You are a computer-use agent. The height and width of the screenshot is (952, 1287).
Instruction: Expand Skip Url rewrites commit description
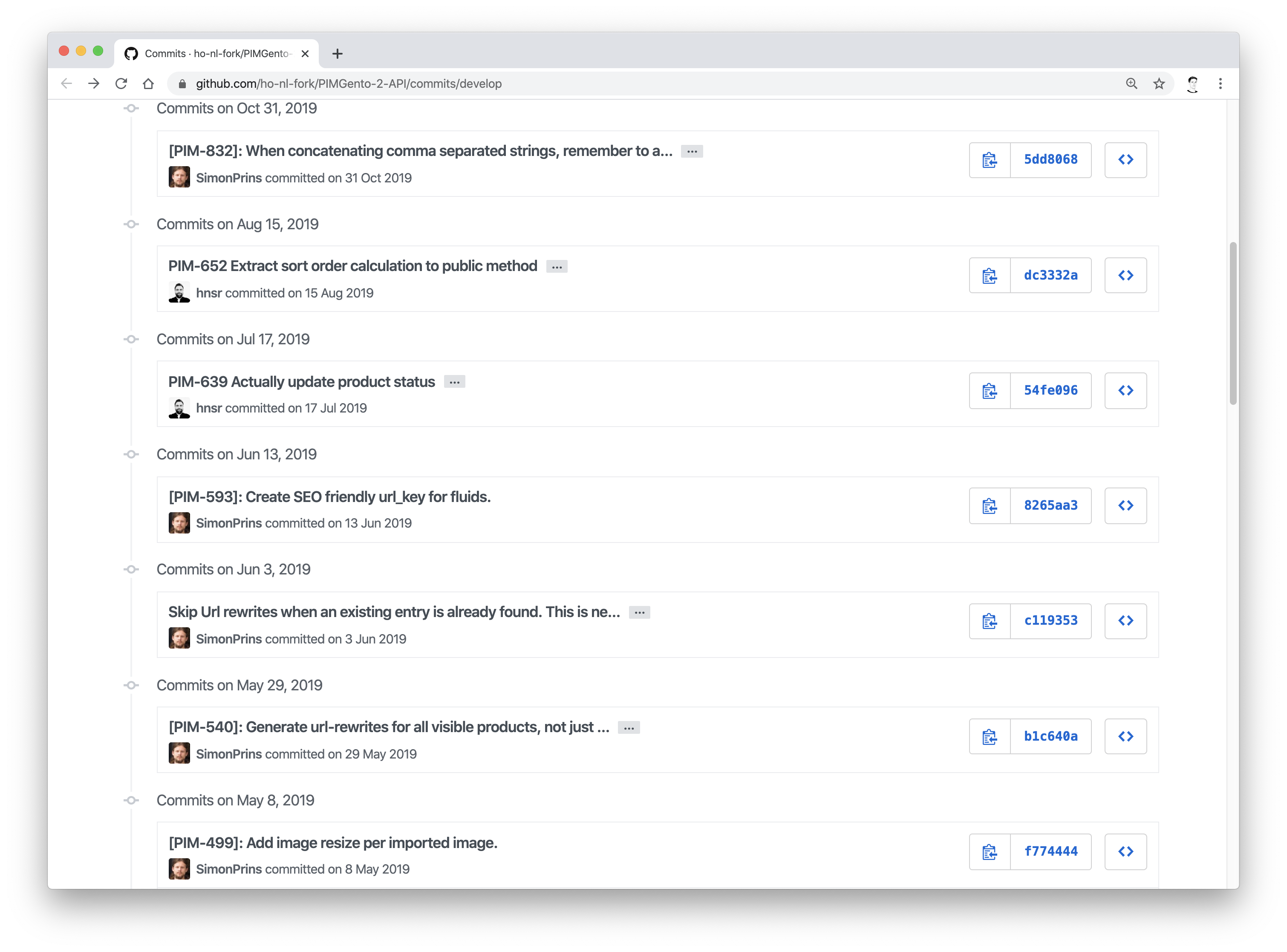click(639, 612)
